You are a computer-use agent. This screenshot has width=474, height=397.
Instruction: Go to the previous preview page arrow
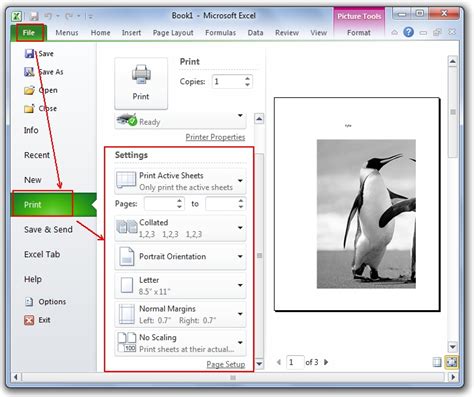pos(279,362)
